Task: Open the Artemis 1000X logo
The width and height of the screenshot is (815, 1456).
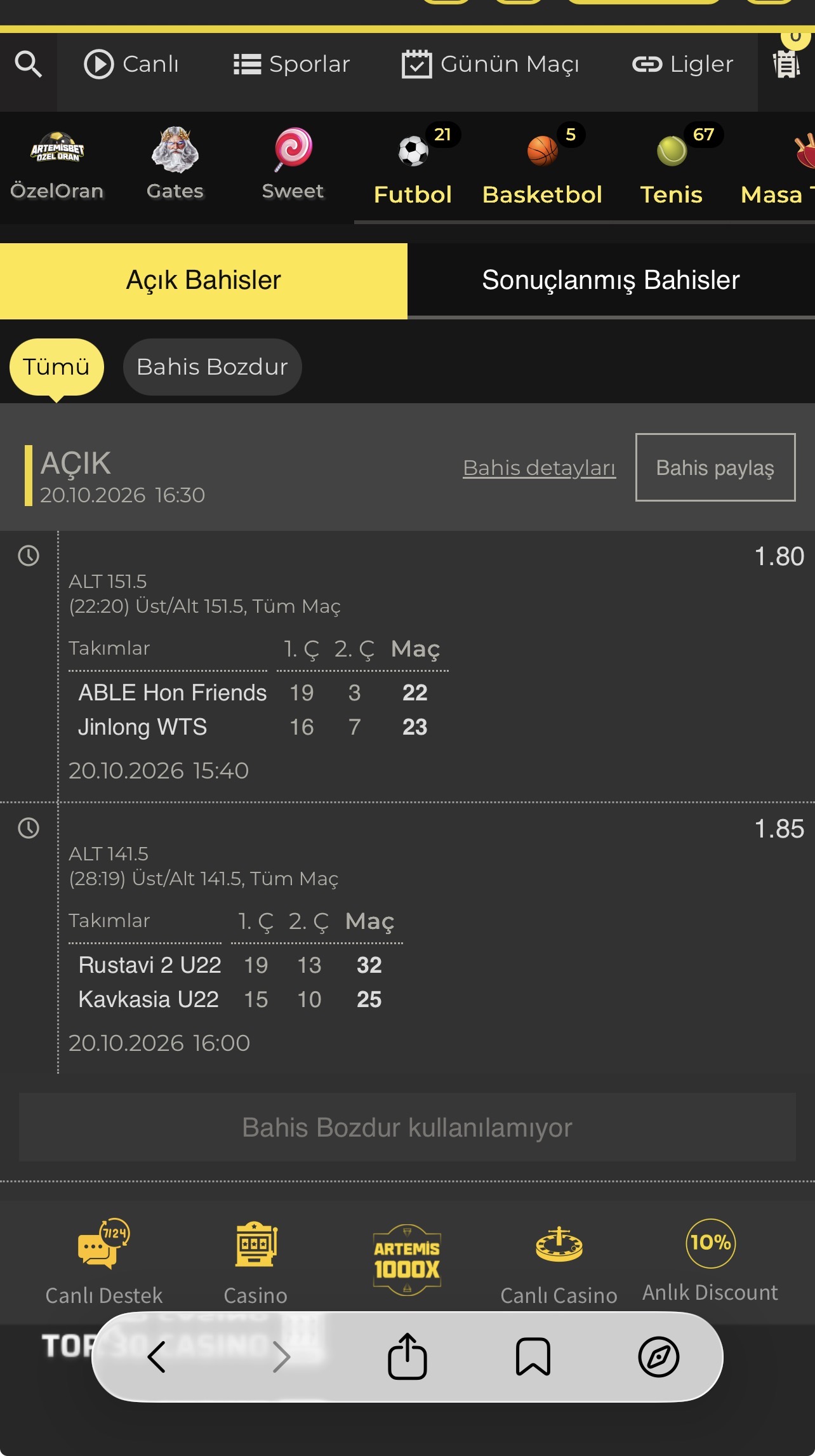Action: click(407, 1259)
